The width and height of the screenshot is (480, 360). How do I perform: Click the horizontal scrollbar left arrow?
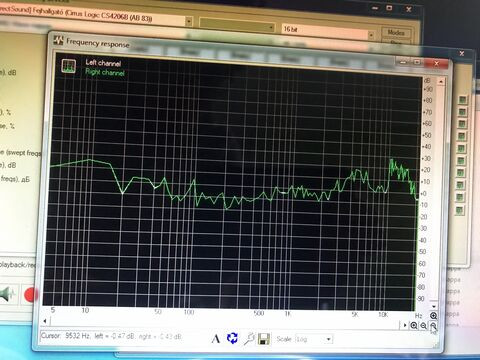(45, 321)
